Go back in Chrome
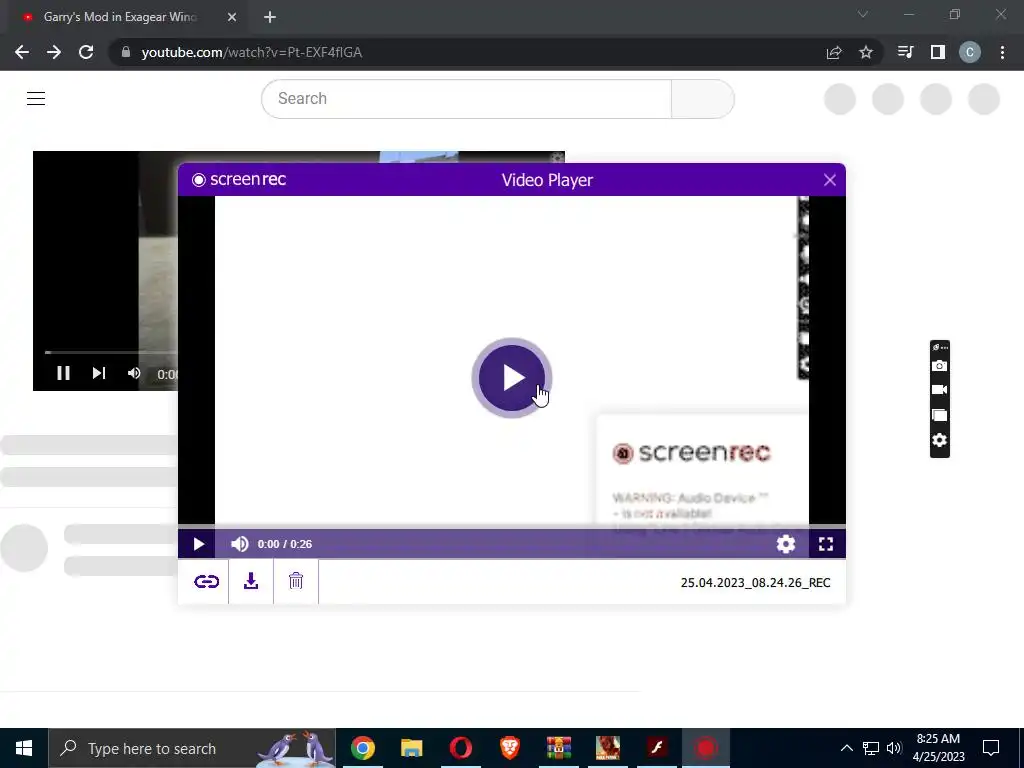Screen dimensions: 1024x768 coord(22,52)
